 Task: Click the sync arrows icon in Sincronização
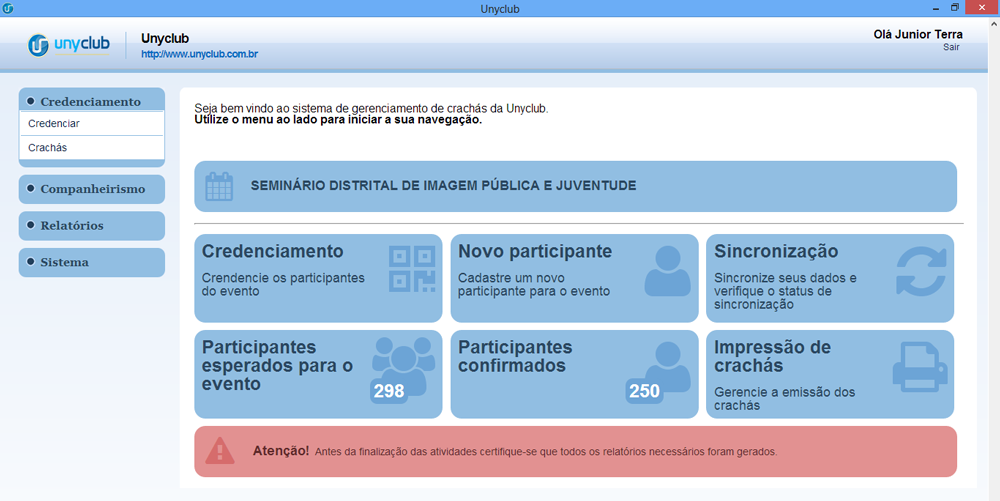pyautogui.click(x=920, y=272)
